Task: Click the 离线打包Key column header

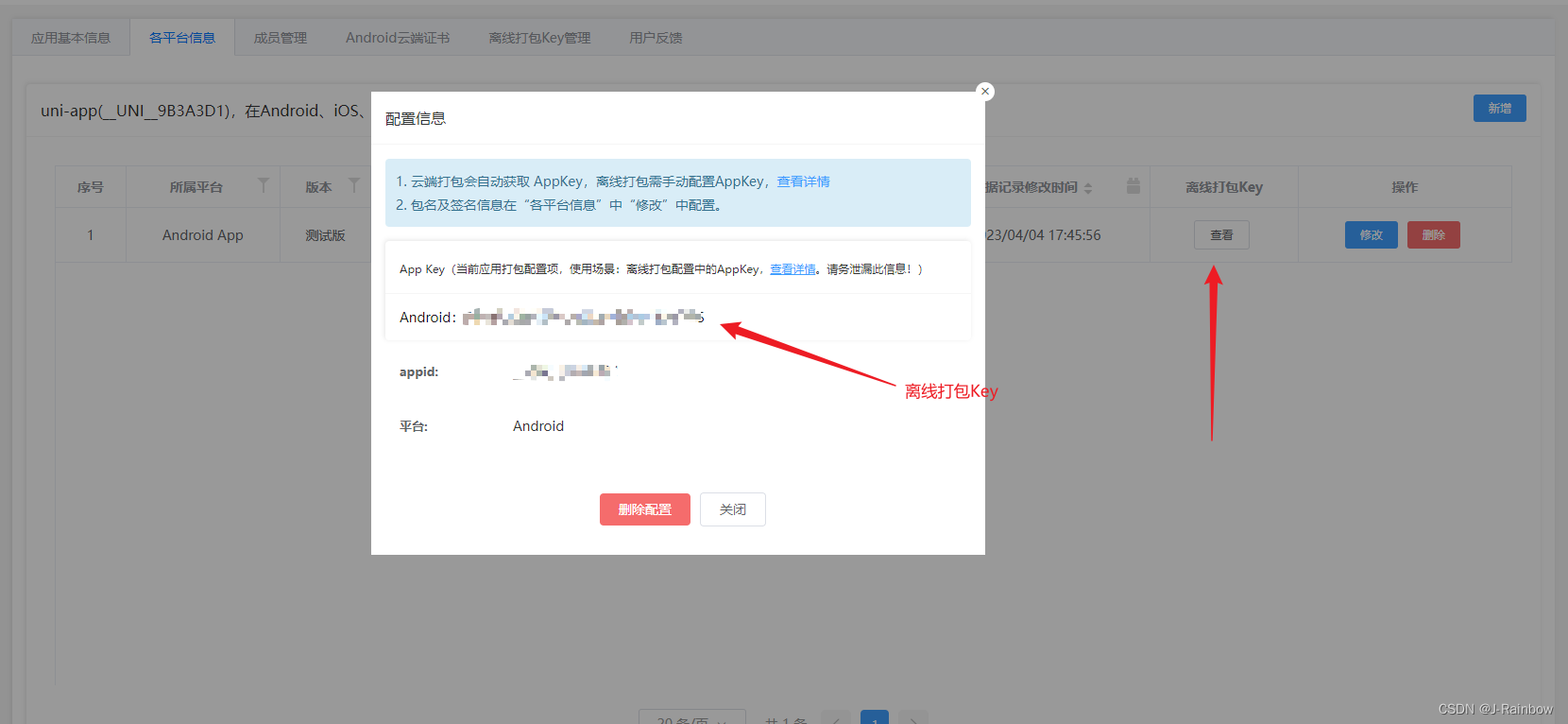Action: 1224,187
